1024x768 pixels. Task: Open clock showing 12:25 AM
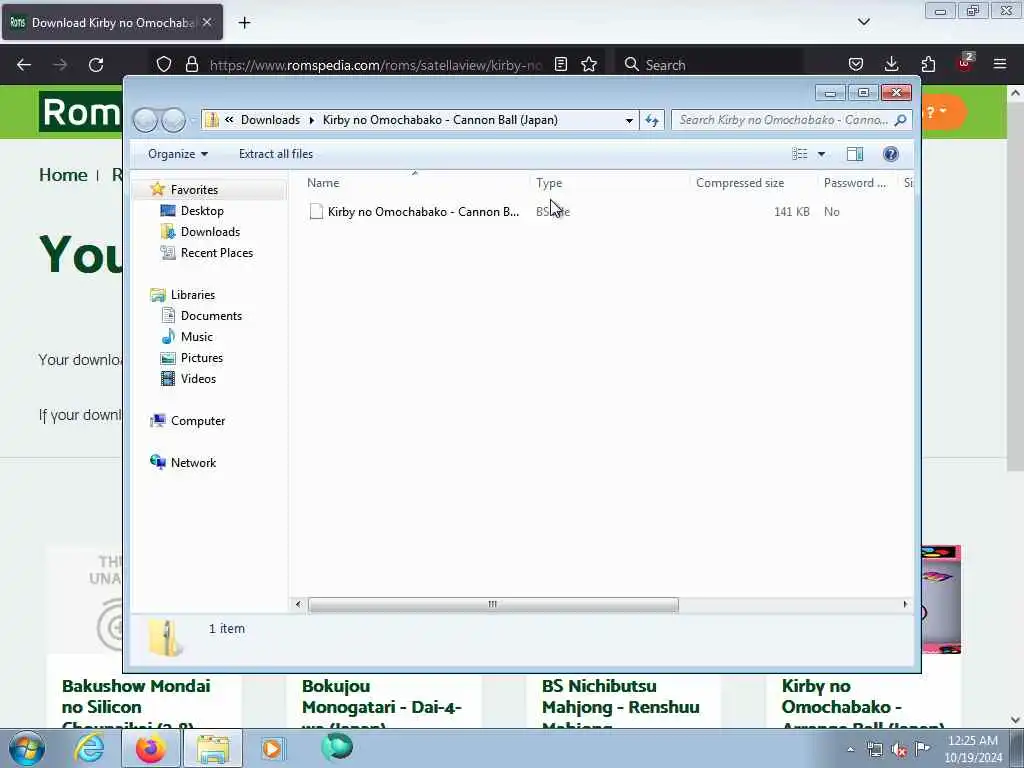click(973, 749)
